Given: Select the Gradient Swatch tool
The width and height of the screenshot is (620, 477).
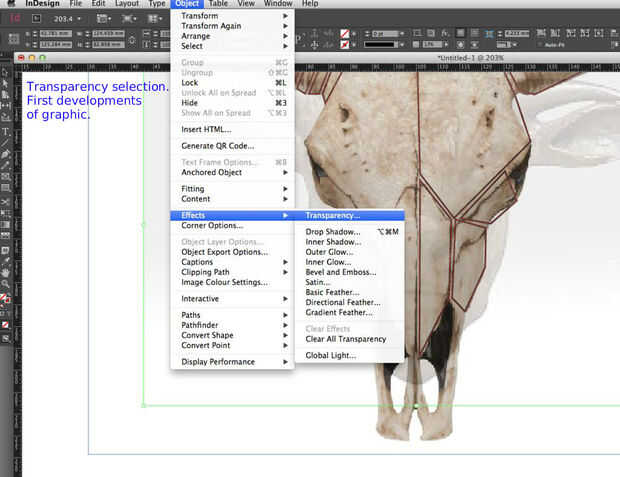Looking at the screenshot, I should click(5, 225).
